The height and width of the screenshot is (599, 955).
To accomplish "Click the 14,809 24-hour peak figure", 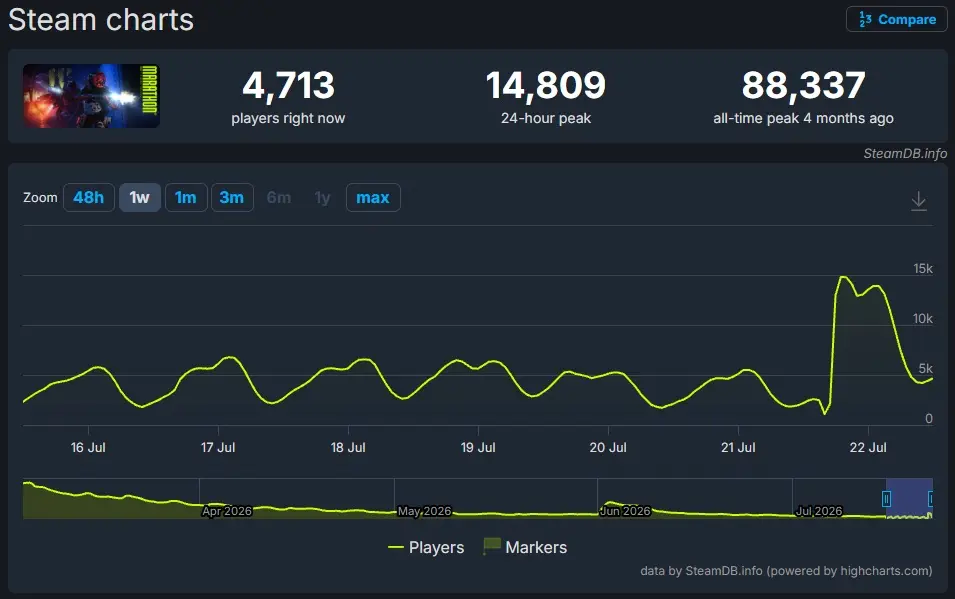I will coord(546,85).
